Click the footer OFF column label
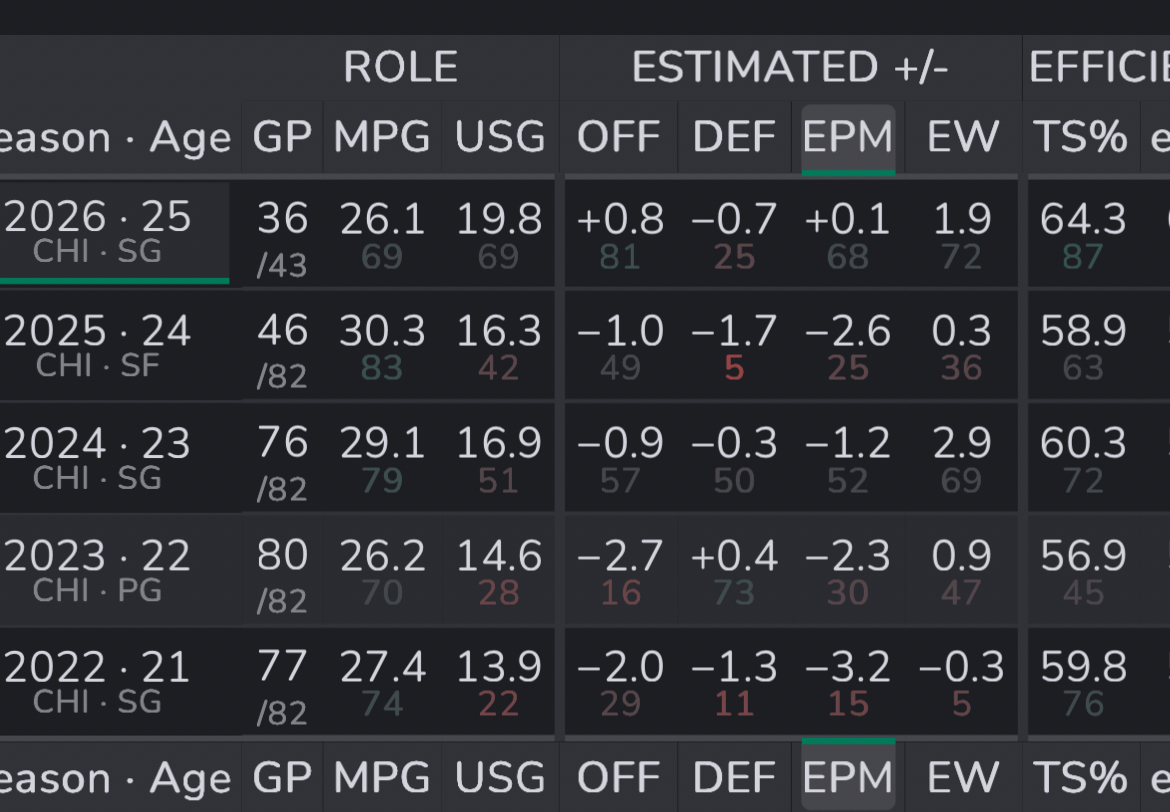Screen dimensions: 1170x812 tap(618, 778)
